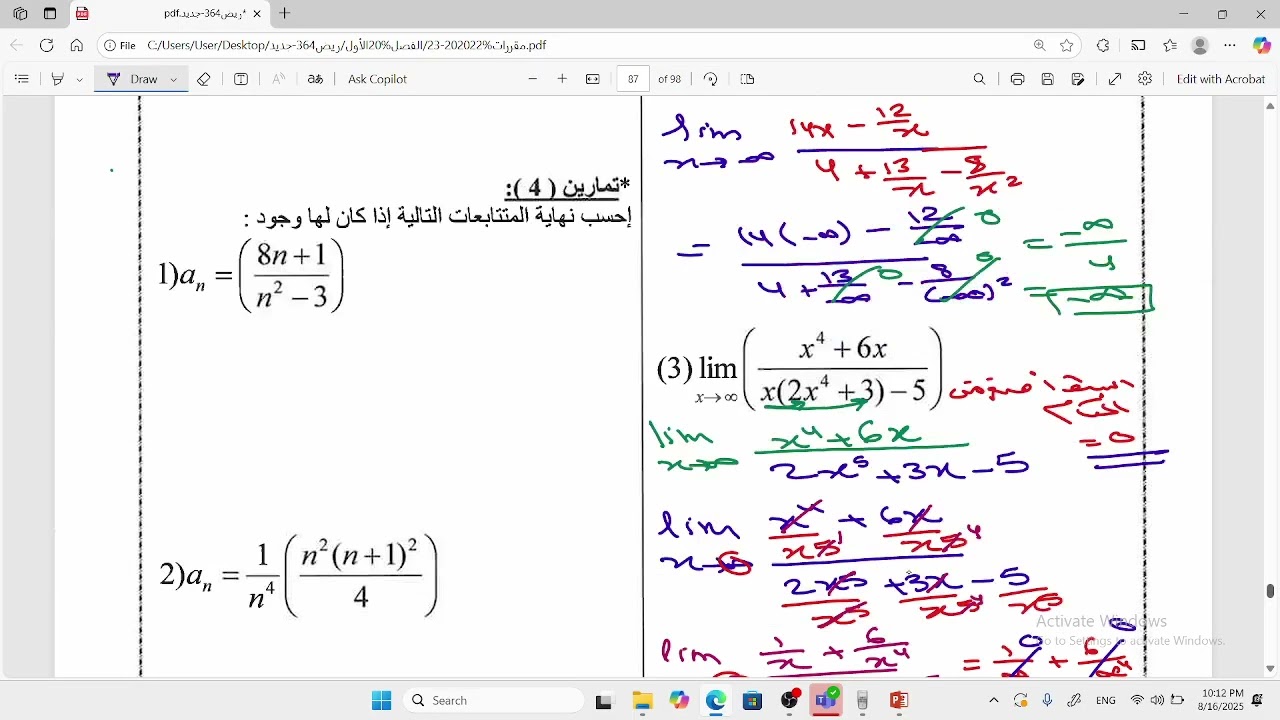Switch ENG input language
The height and width of the screenshot is (720, 1280).
click(x=1106, y=701)
